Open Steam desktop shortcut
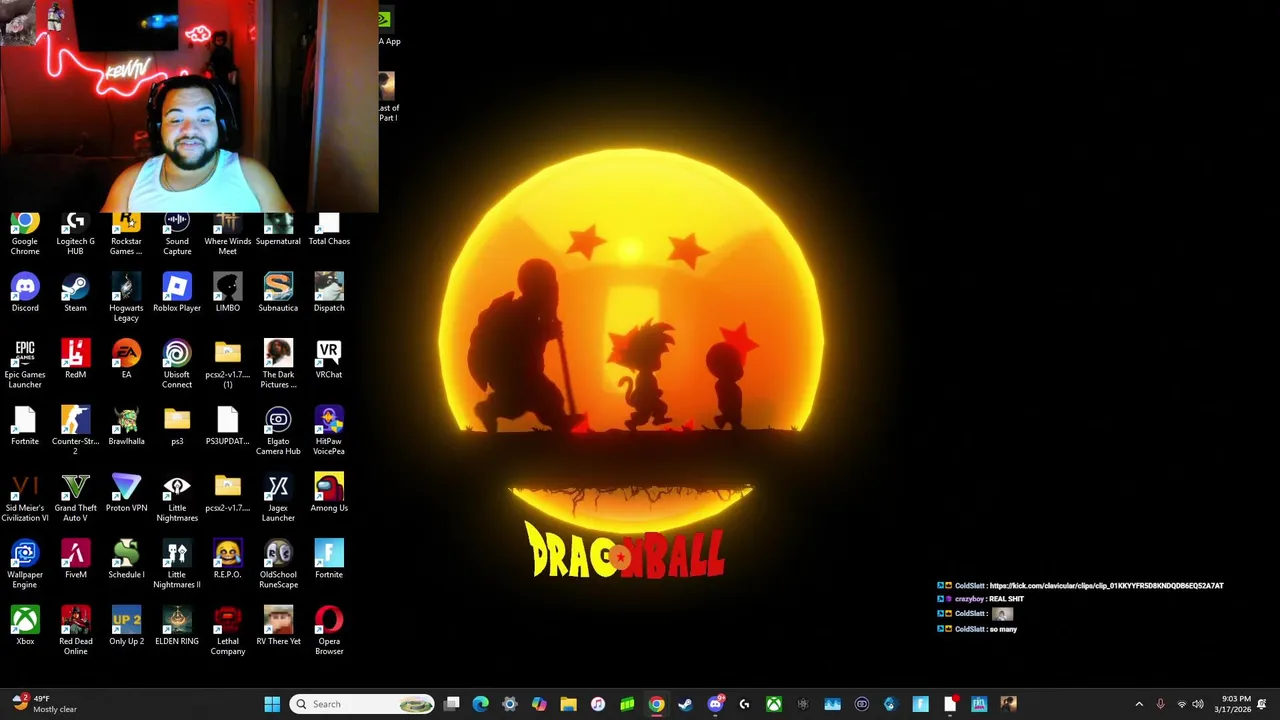The image size is (1280, 720). click(x=75, y=293)
